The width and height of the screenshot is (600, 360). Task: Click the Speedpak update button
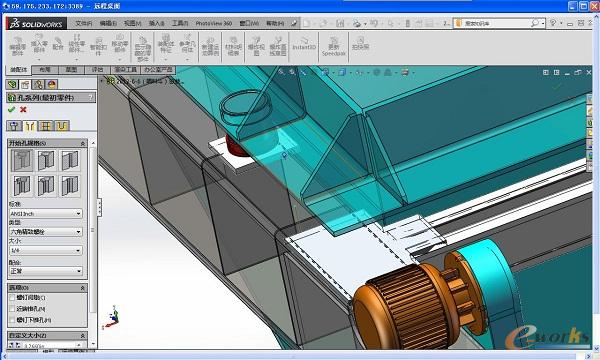[x=334, y=46]
